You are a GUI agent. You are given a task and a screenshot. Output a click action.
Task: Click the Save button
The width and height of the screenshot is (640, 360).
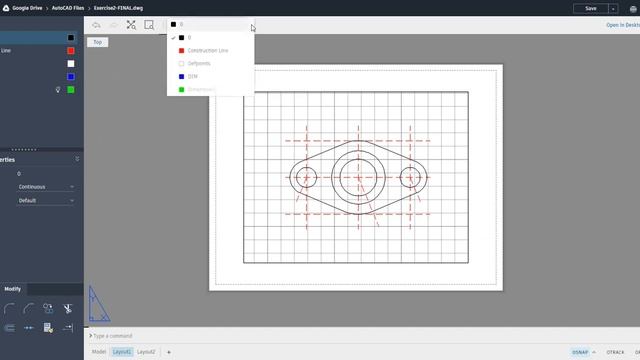591,9
